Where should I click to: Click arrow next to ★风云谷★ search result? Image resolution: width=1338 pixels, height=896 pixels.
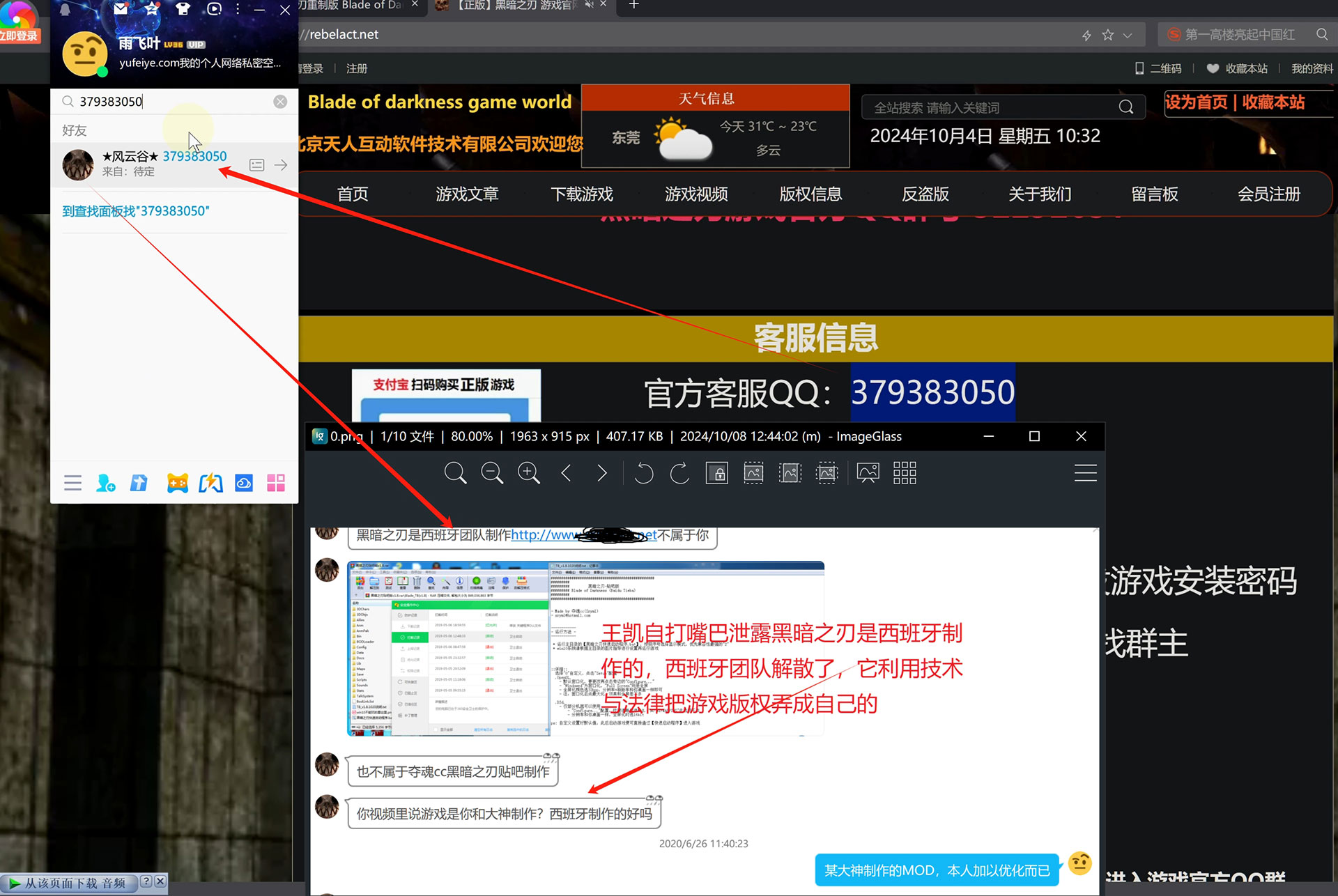(281, 165)
